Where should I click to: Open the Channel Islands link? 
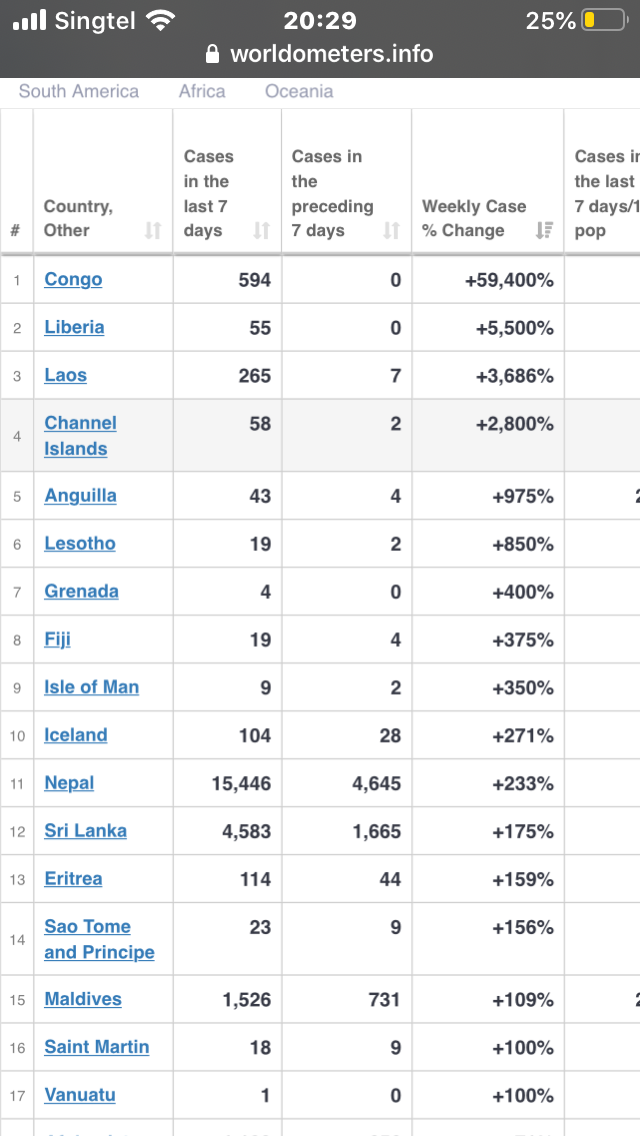[x=80, y=435]
